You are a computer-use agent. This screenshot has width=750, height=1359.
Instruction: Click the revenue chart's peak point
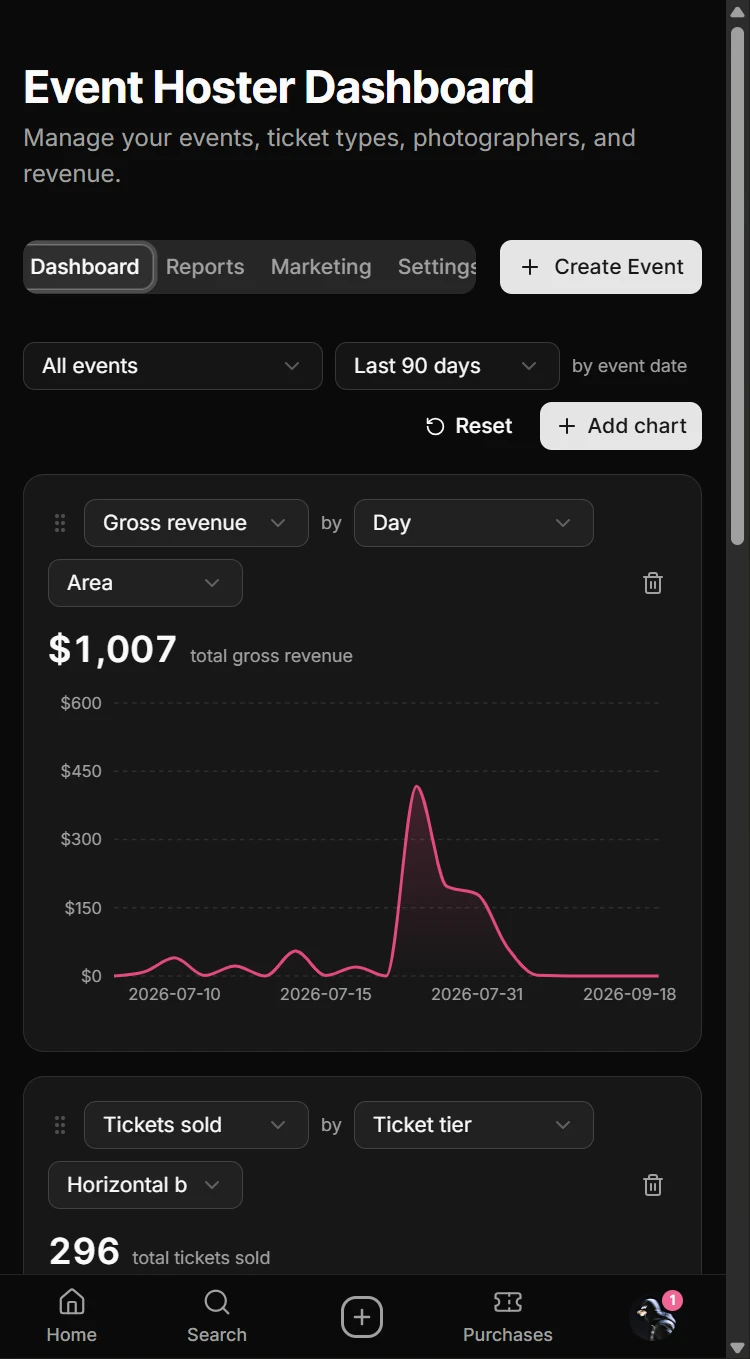[417, 787]
